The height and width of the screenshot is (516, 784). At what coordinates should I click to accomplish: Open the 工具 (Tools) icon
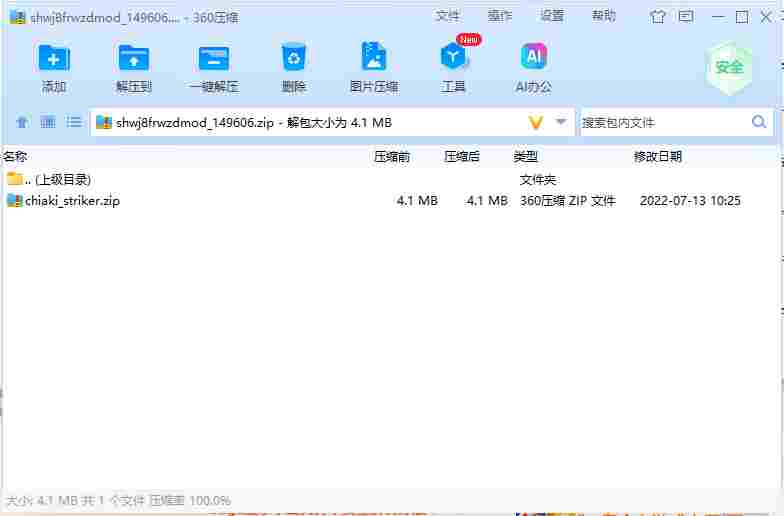pyautogui.click(x=453, y=56)
